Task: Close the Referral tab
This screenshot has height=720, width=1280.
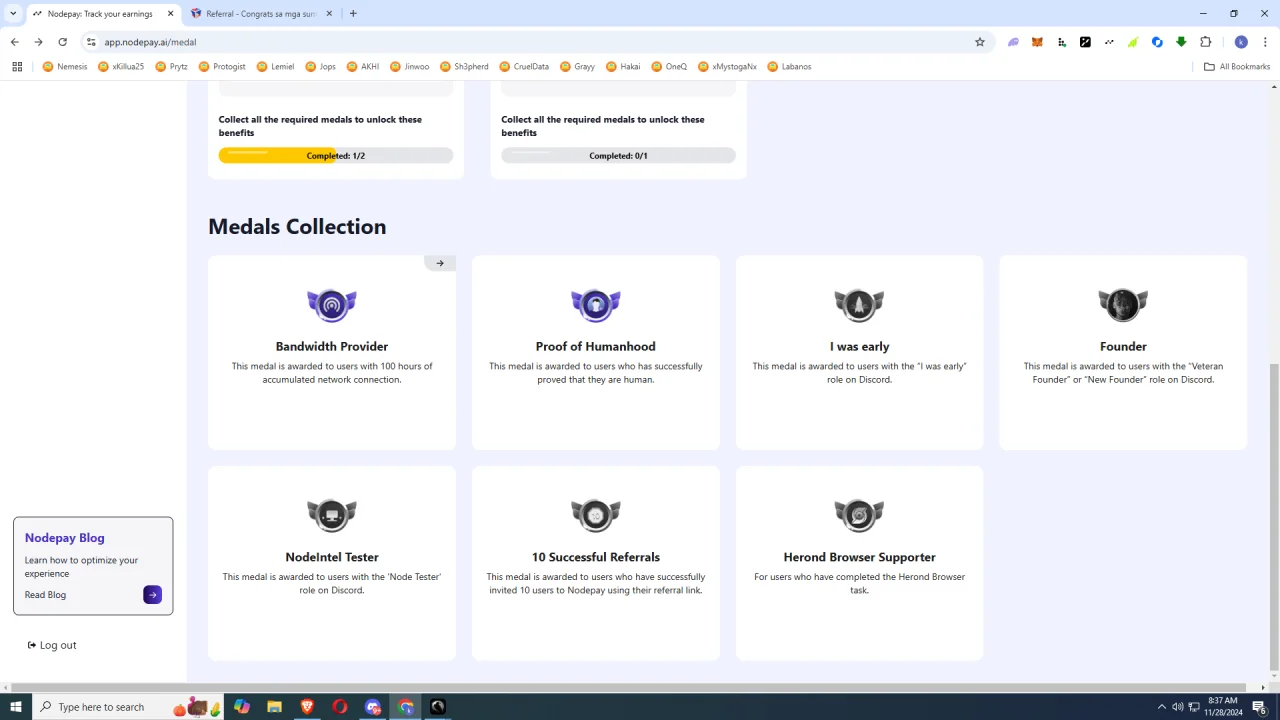Action: pos(328,14)
